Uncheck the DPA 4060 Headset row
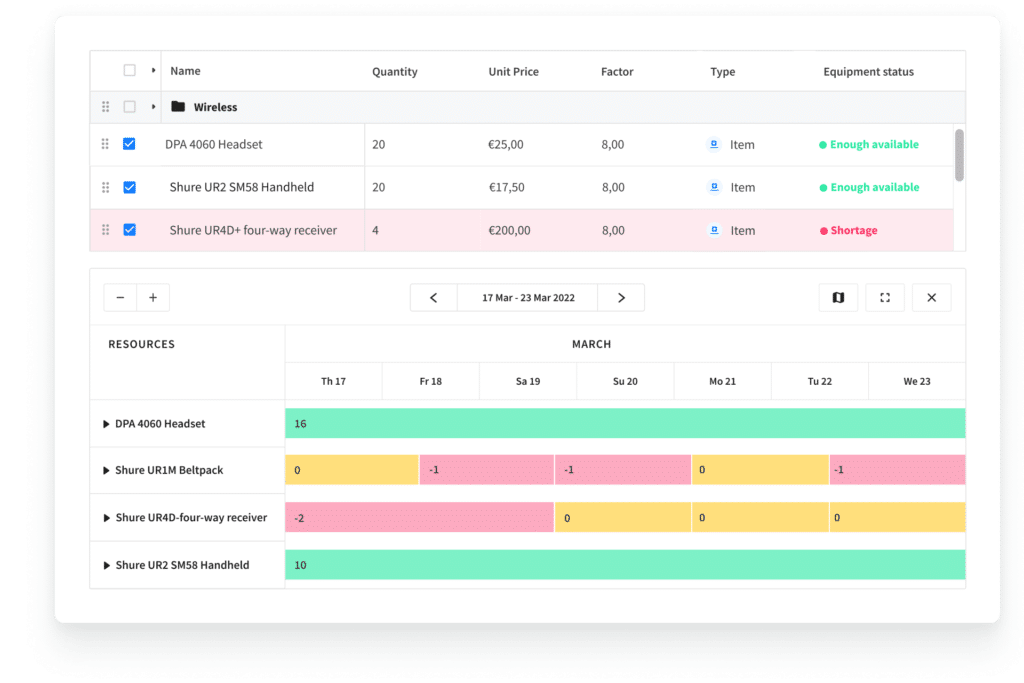The height and width of the screenshot is (683, 1024). point(129,144)
